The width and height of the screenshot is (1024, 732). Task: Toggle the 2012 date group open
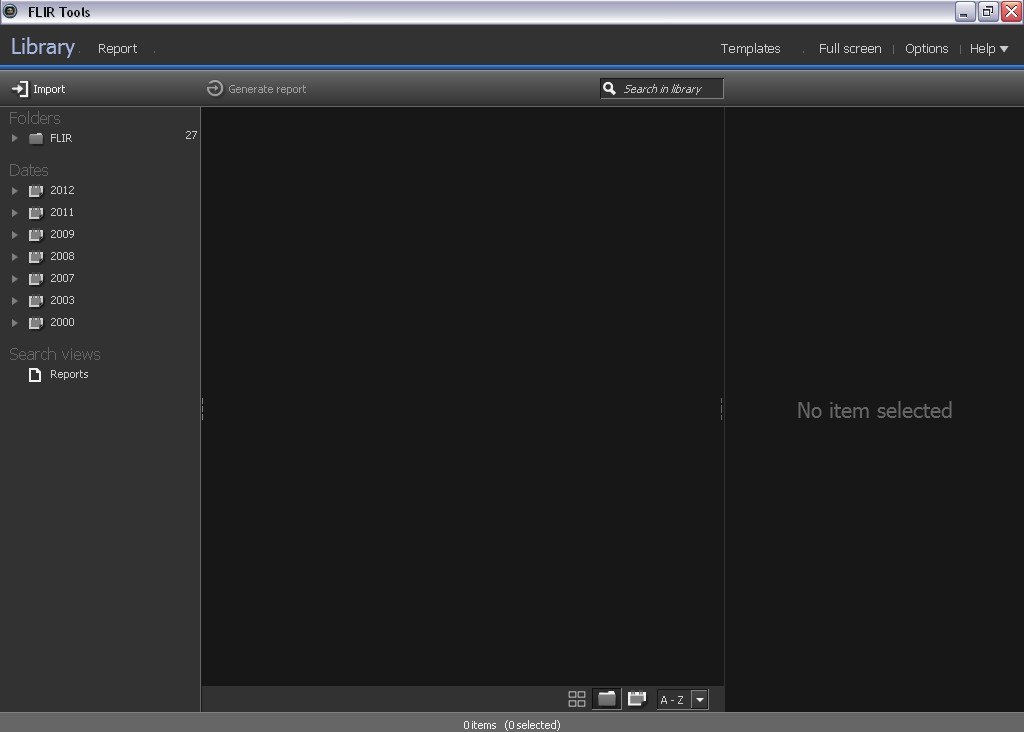15,190
